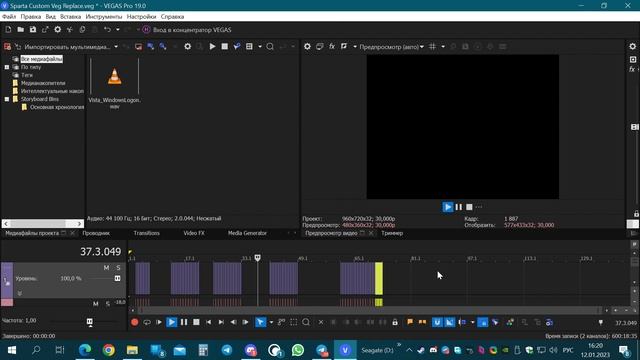Expand track 1 controls chevron
The image size is (640, 360).
[19, 293]
